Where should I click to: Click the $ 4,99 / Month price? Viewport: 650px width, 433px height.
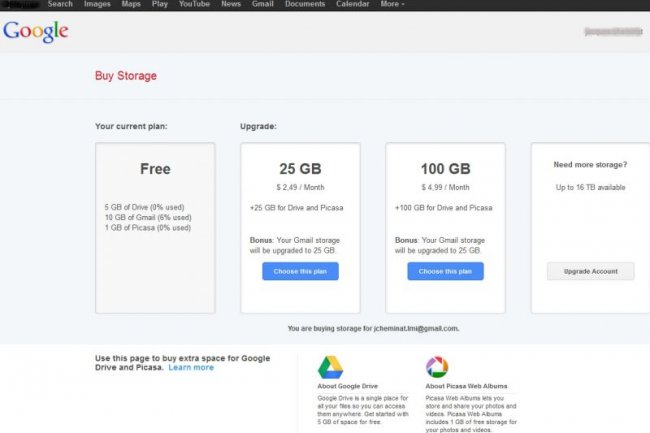(x=446, y=187)
